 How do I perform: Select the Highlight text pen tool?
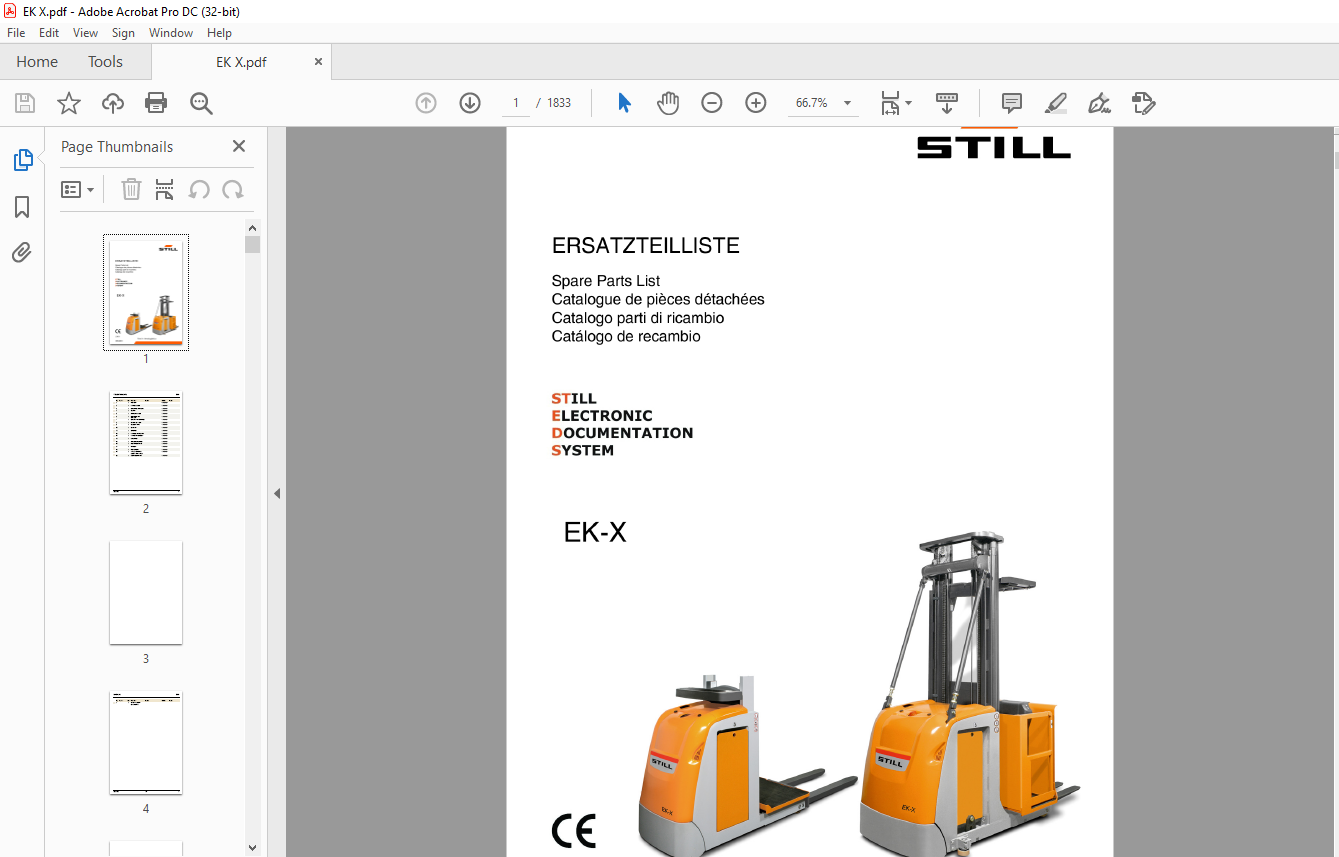[1056, 103]
